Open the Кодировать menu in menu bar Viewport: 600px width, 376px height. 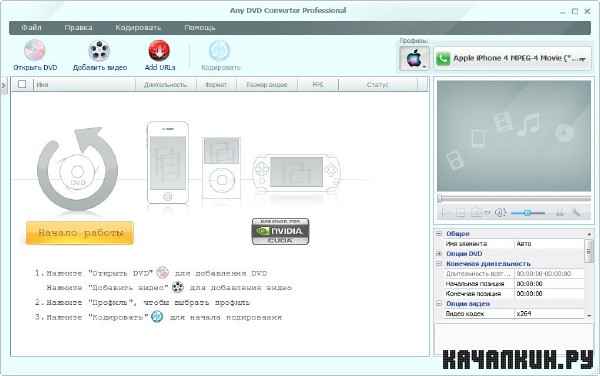(138, 28)
